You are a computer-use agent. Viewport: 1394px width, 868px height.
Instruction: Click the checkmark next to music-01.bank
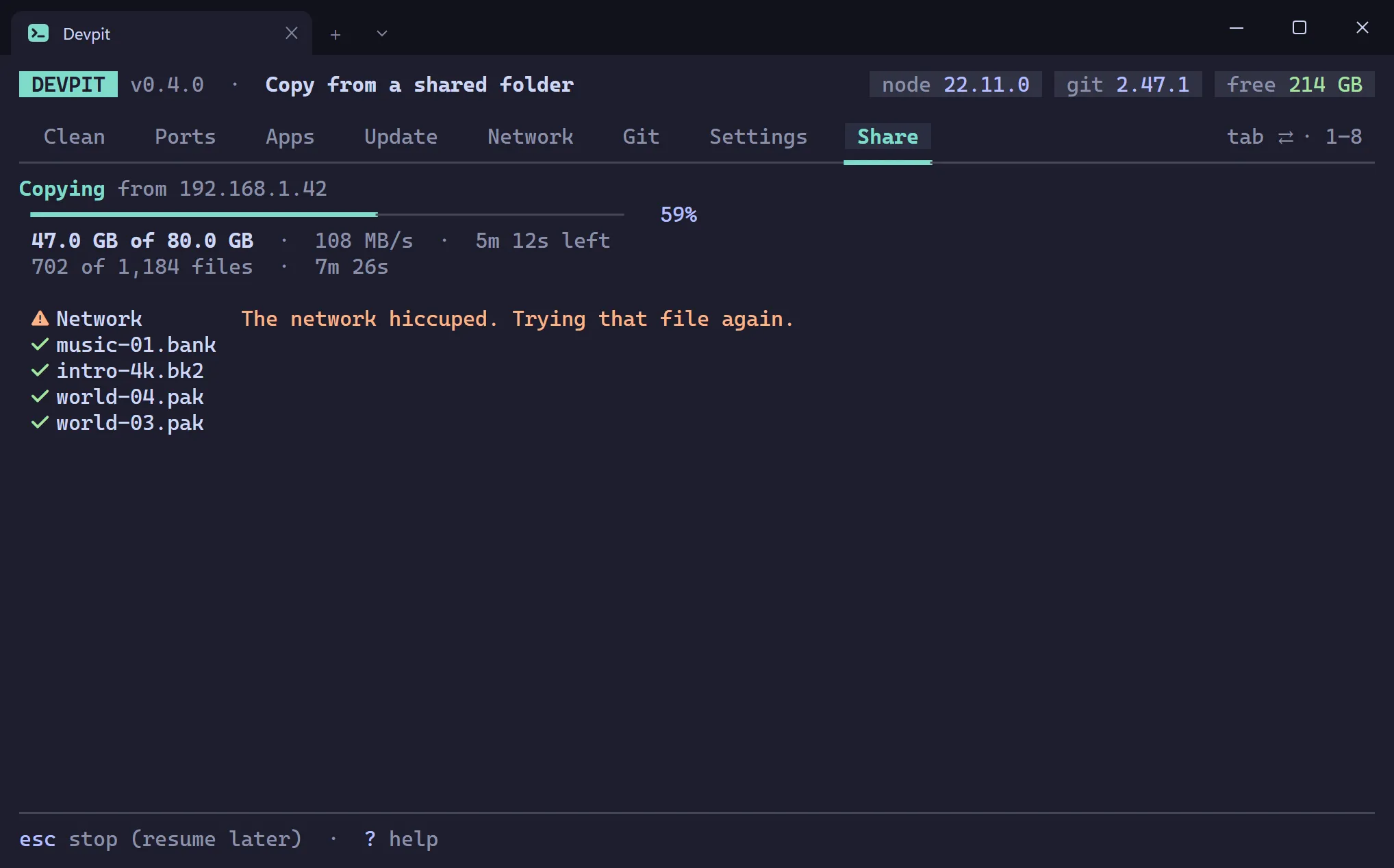click(x=40, y=344)
